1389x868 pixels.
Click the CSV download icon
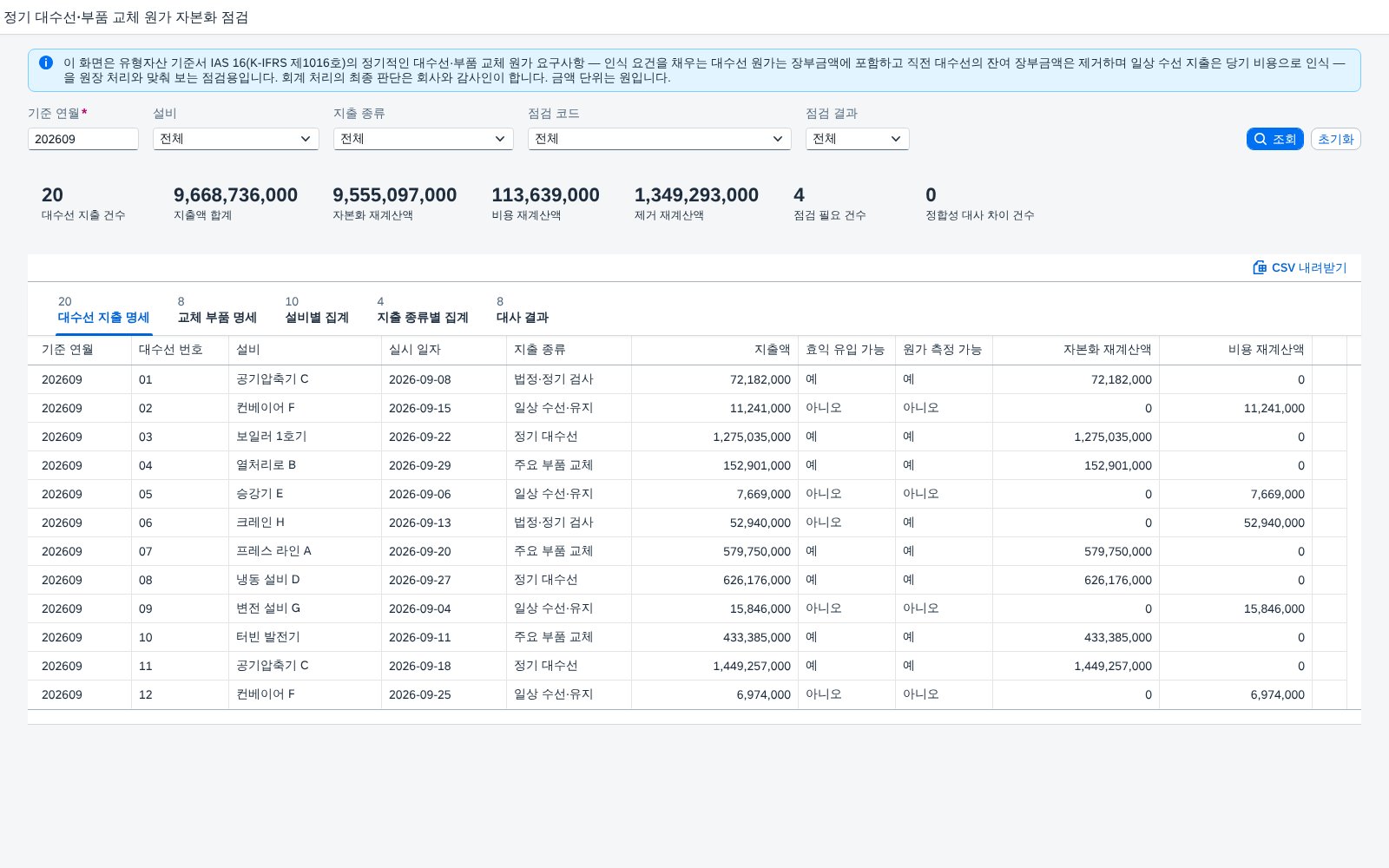click(1260, 267)
